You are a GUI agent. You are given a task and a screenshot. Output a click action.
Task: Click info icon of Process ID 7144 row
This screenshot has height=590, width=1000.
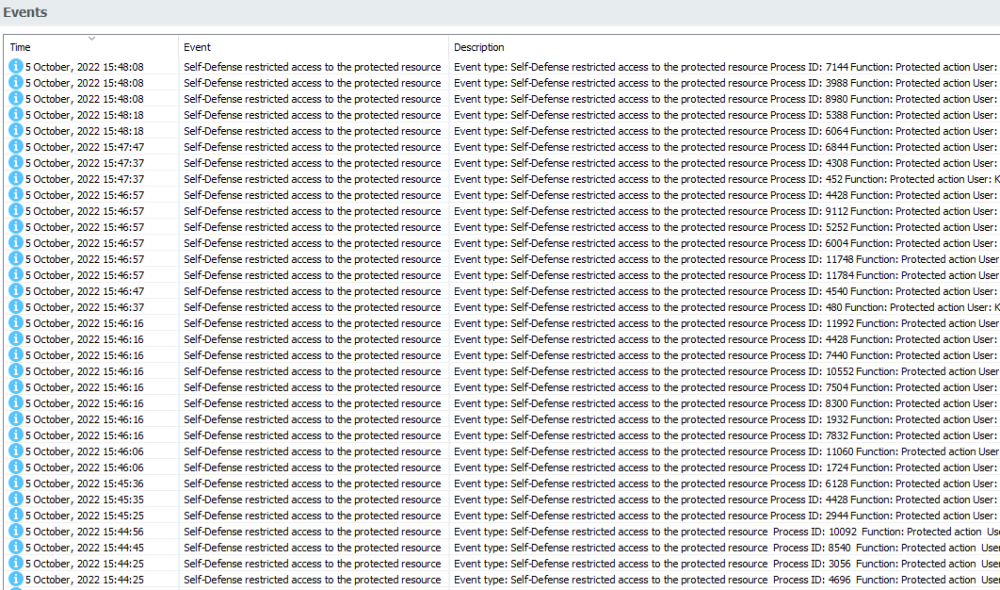16,66
